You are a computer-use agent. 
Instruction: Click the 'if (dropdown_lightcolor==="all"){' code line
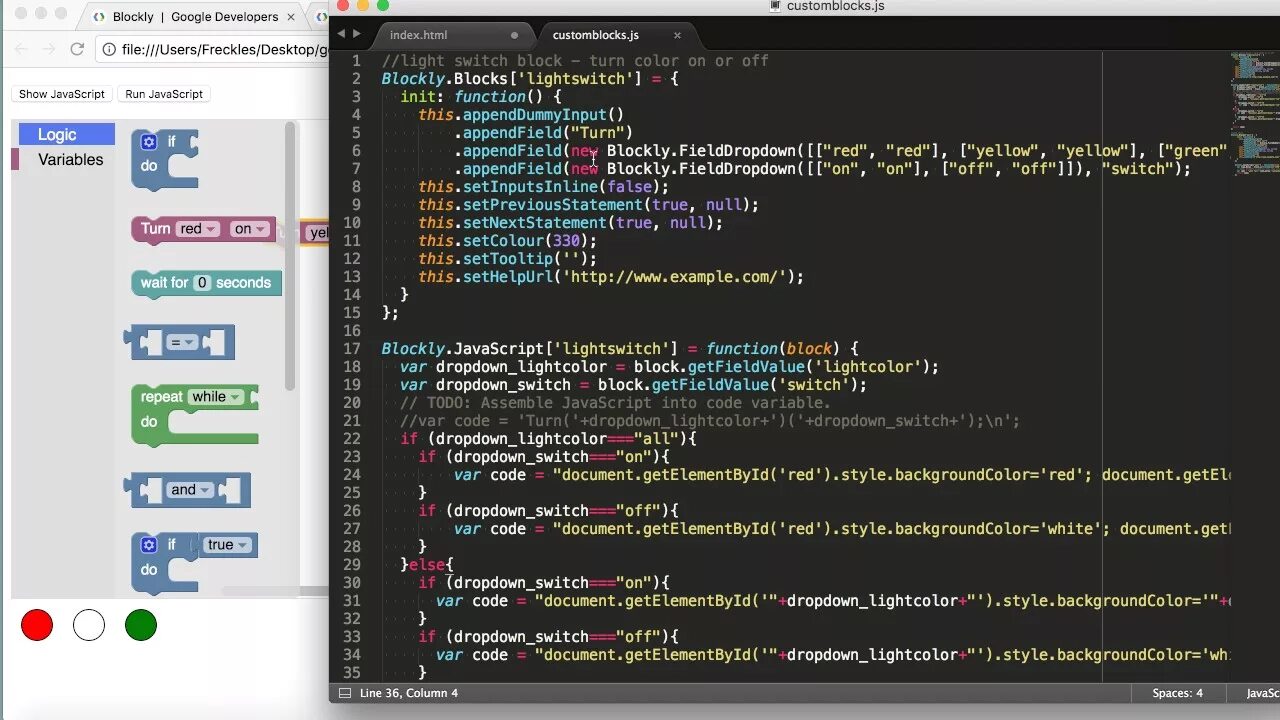tap(548, 439)
